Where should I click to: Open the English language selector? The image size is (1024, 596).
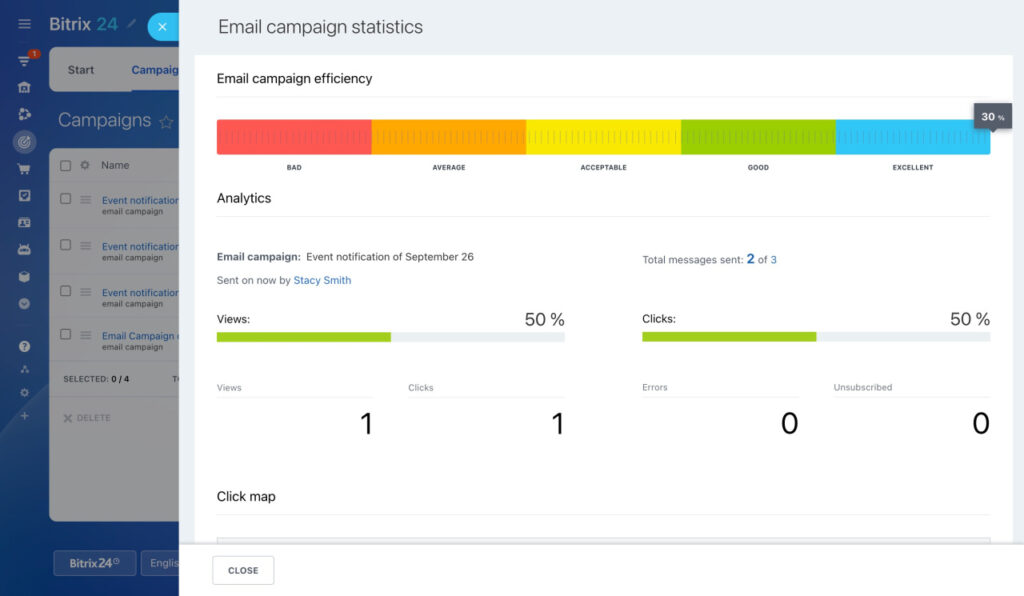(165, 562)
